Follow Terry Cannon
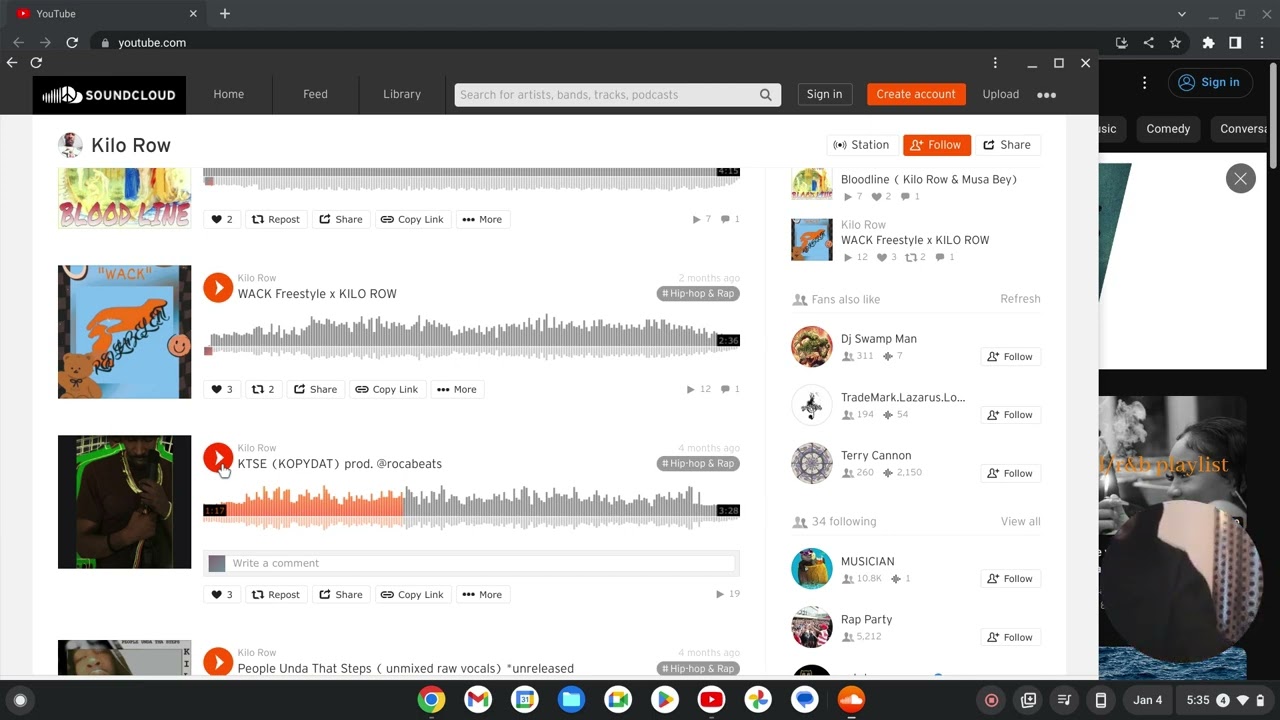The image size is (1280, 720). click(x=1010, y=473)
